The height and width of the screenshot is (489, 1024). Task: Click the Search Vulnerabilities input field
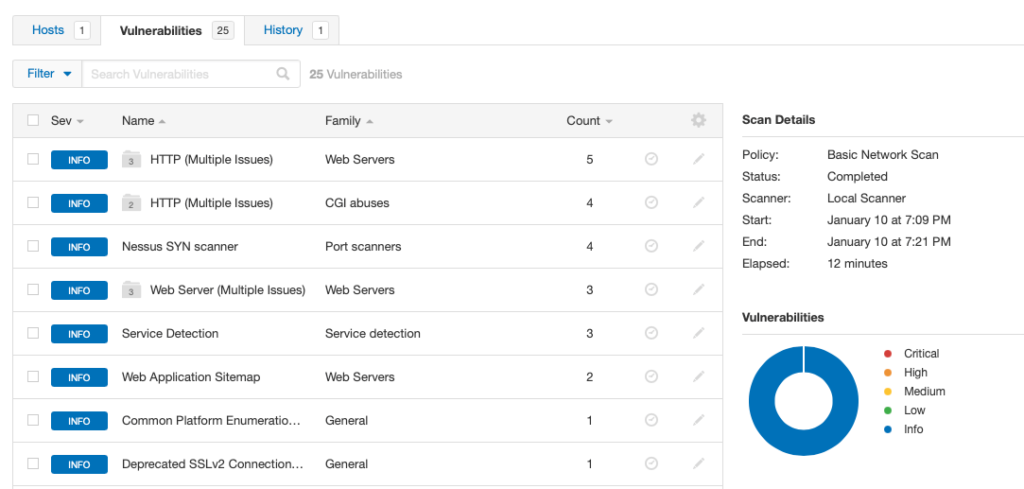click(180, 74)
